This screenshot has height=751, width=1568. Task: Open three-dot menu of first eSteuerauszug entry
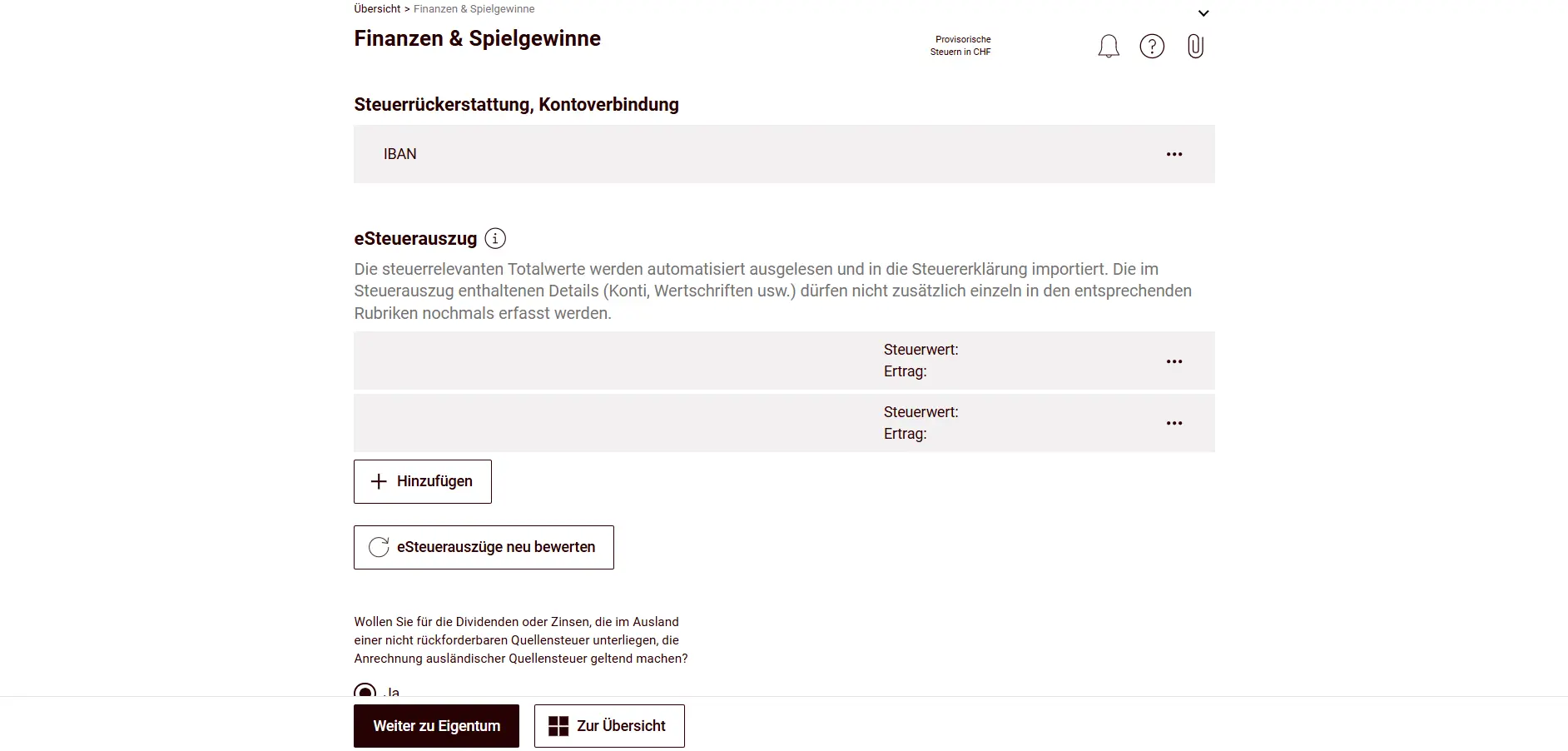pos(1174,361)
